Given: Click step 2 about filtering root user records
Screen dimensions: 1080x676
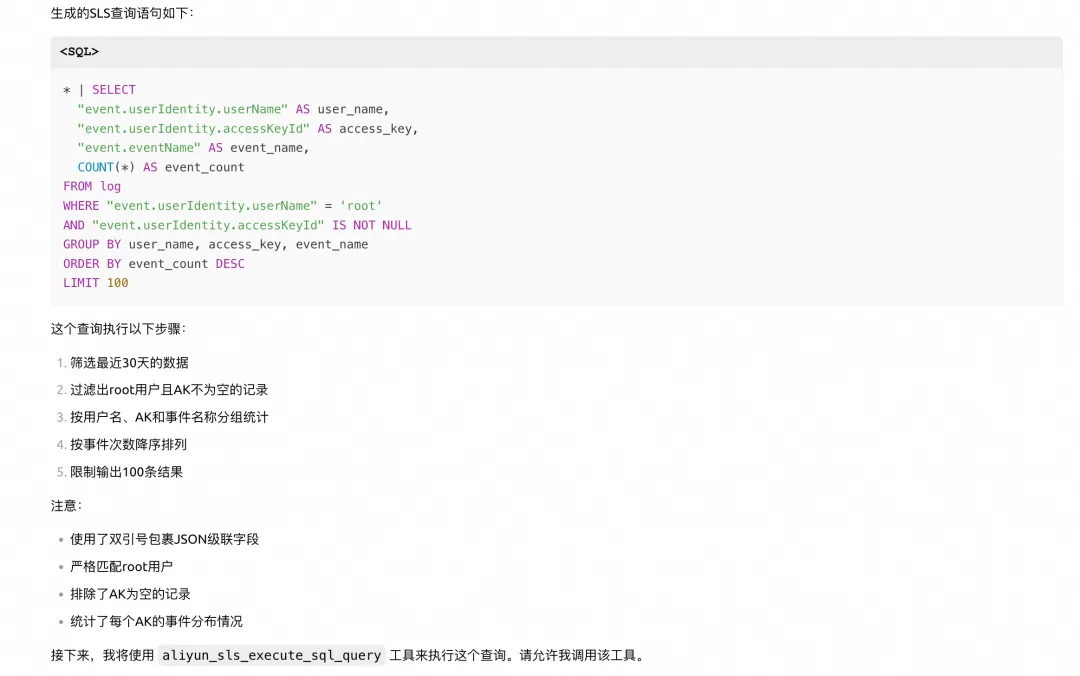Looking at the screenshot, I should (x=169, y=390).
